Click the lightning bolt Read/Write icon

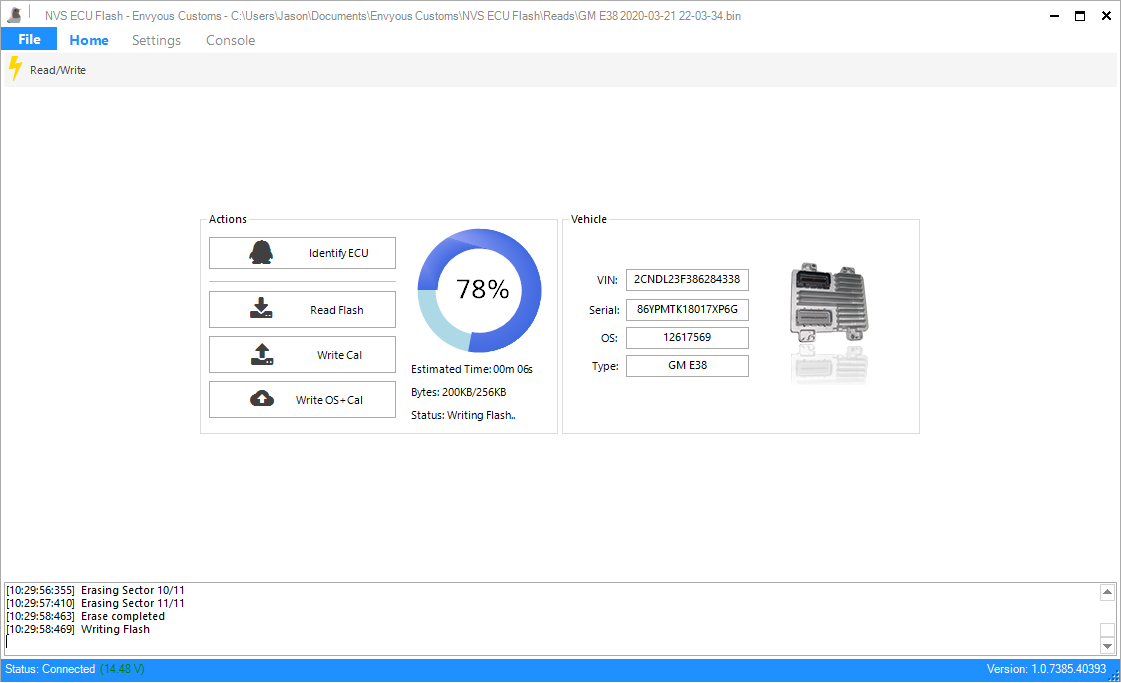15,69
